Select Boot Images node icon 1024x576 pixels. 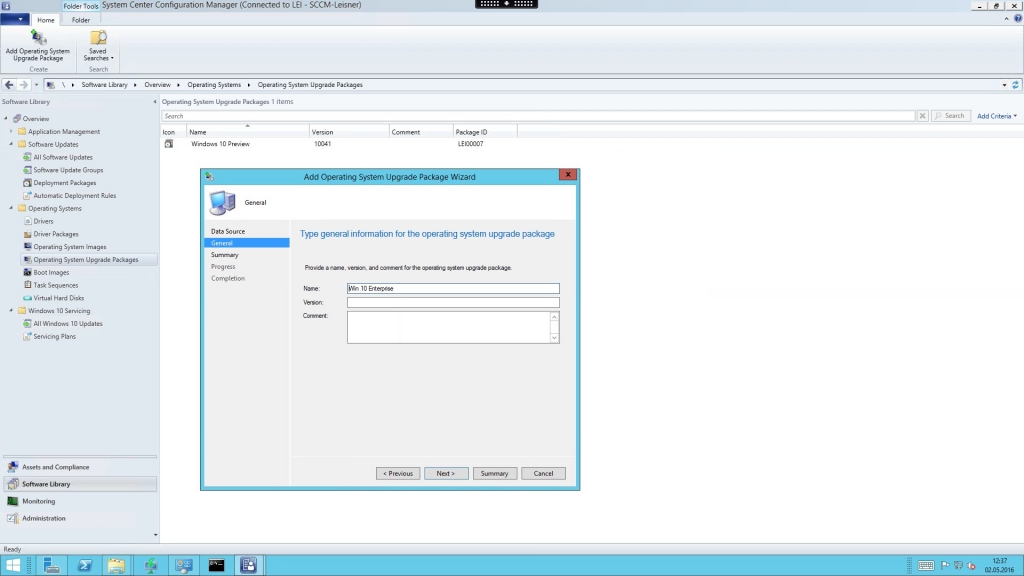point(27,272)
